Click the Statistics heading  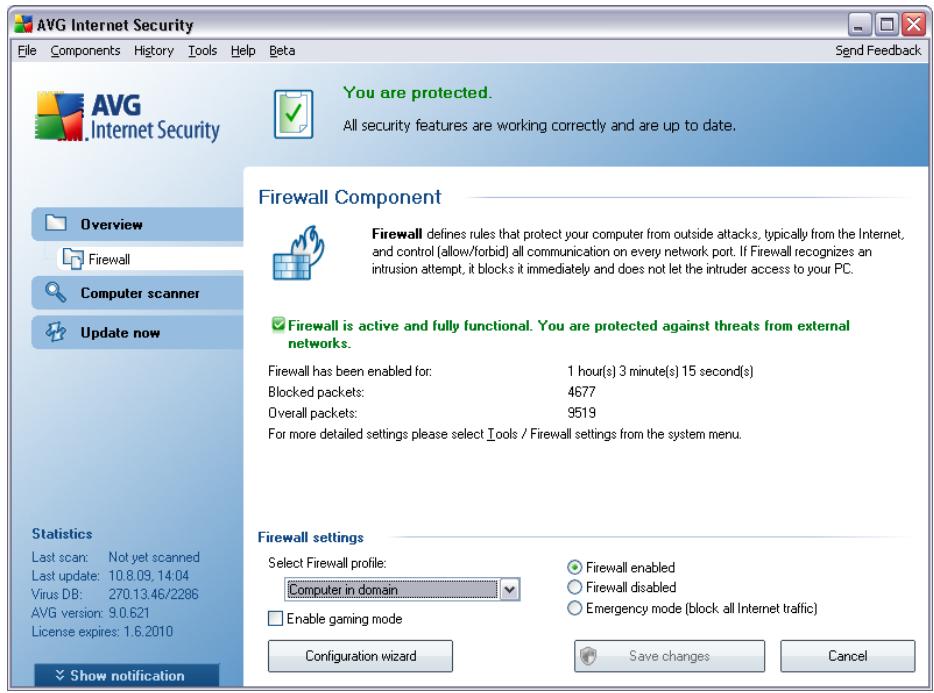tap(62, 534)
